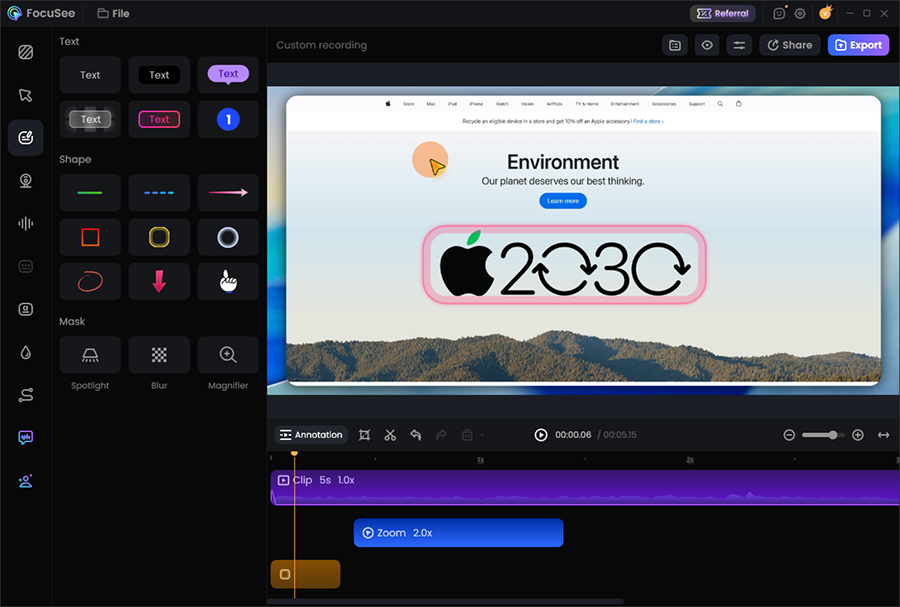Zoom in the timeline with plus
The width and height of the screenshot is (900, 607).
(x=858, y=435)
